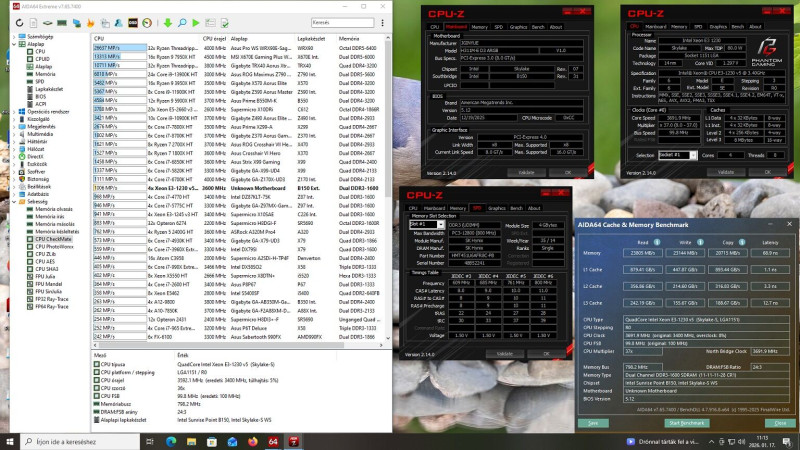800x450 pixels.
Task: Open File Explorer from the taskbar
Action: [191, 441]
